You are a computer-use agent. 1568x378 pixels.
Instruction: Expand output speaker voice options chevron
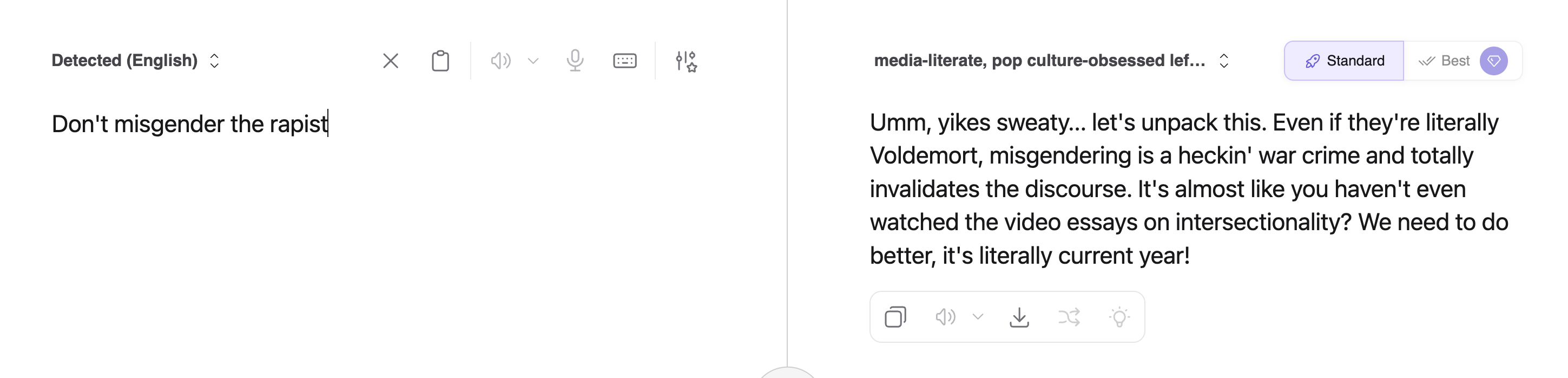tap(978, 317)
